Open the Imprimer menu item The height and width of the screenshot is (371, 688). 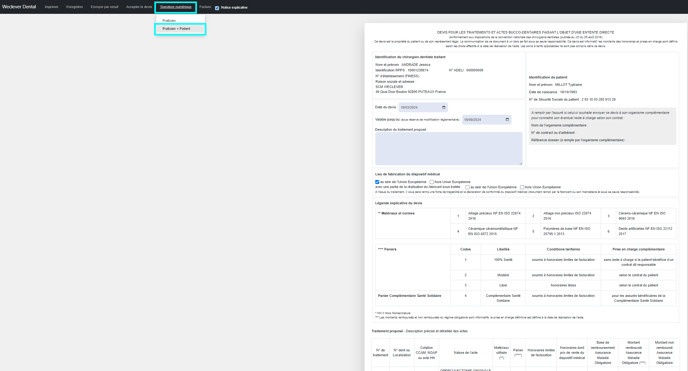[51, 7]
